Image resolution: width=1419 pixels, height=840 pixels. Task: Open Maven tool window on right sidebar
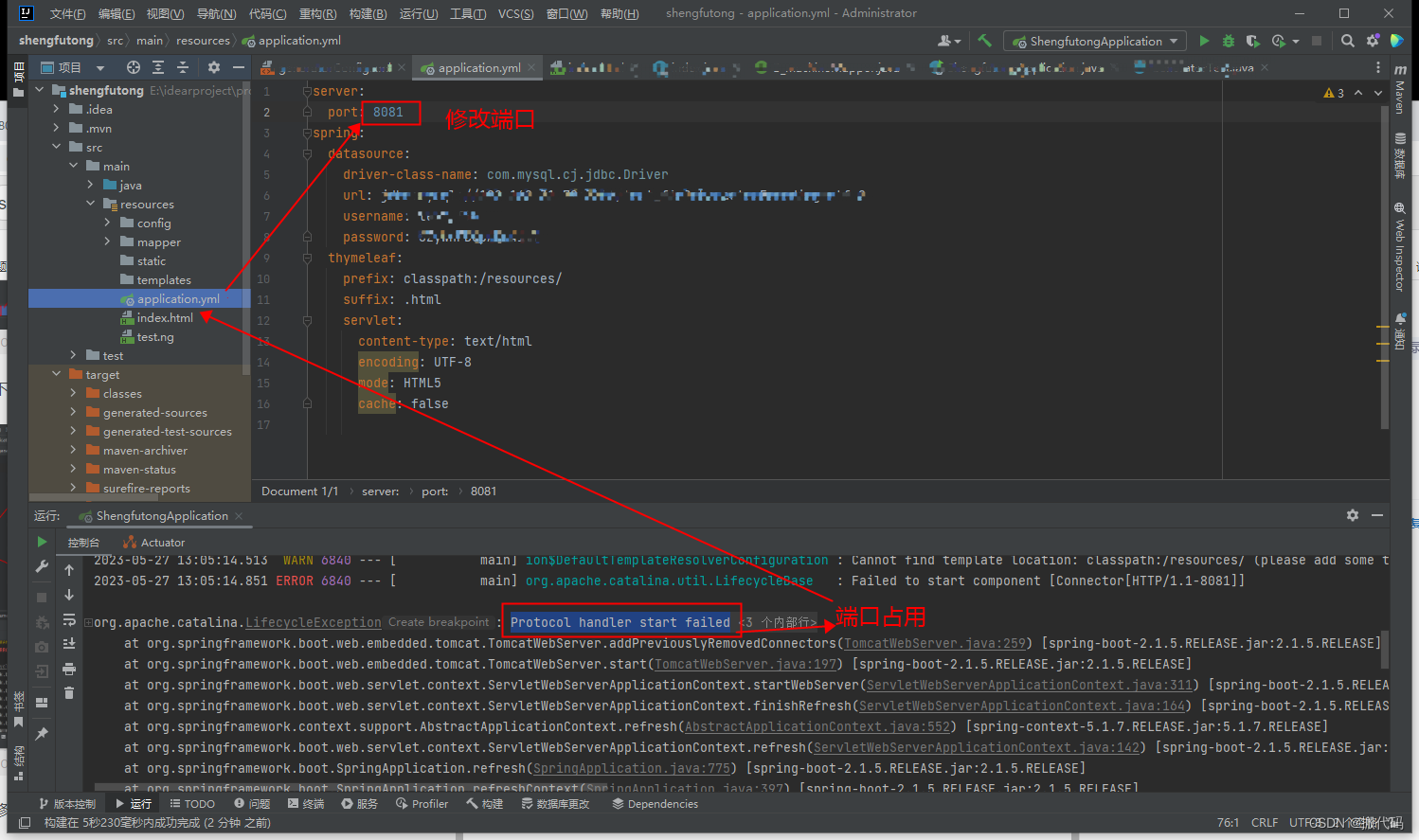pos(1400,89)
